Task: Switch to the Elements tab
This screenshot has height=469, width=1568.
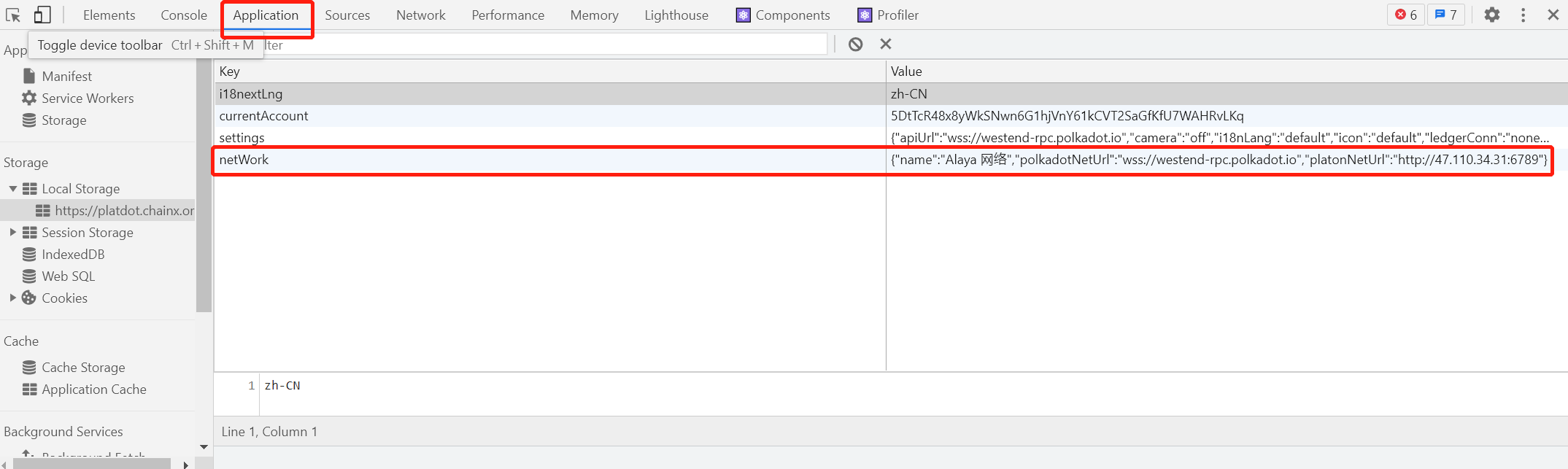Action: [109, 15]
